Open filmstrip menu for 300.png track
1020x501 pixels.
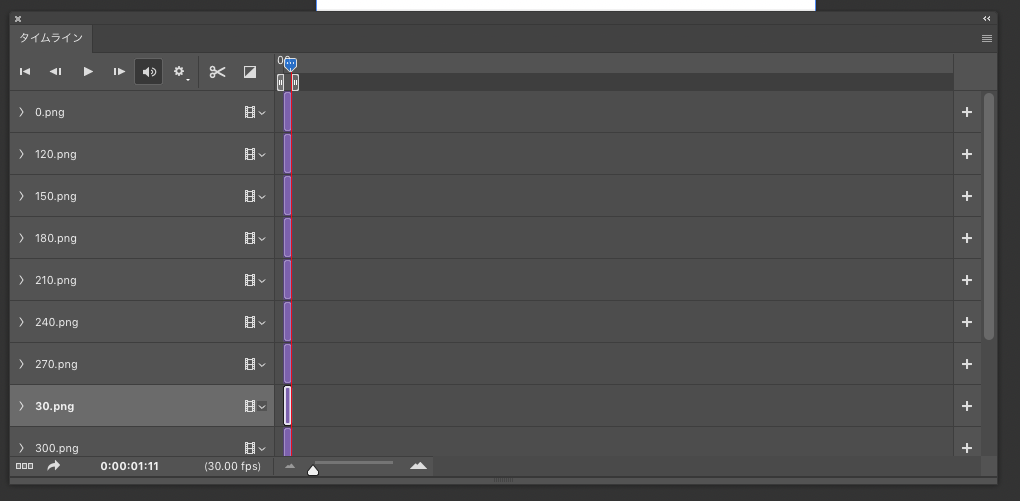[255, 448]
